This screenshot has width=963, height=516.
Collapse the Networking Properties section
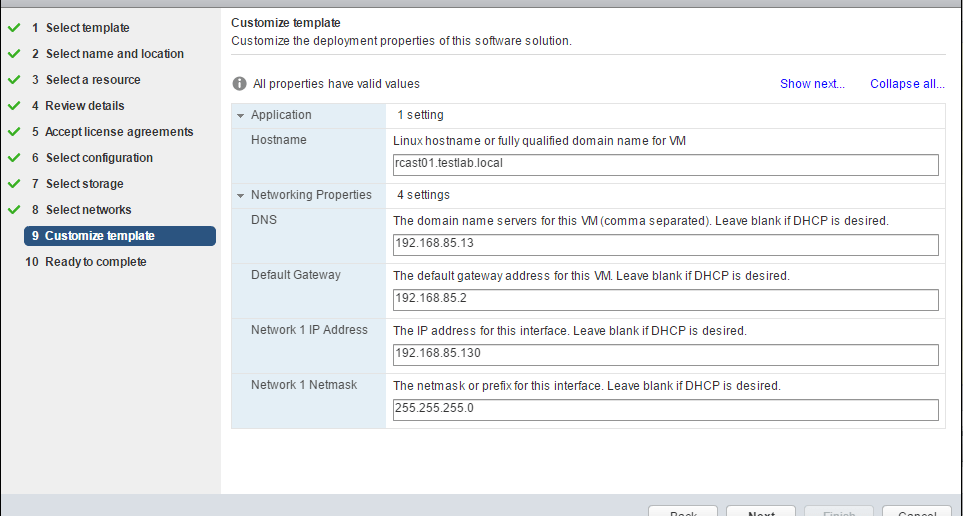click(x=241, y=195)
